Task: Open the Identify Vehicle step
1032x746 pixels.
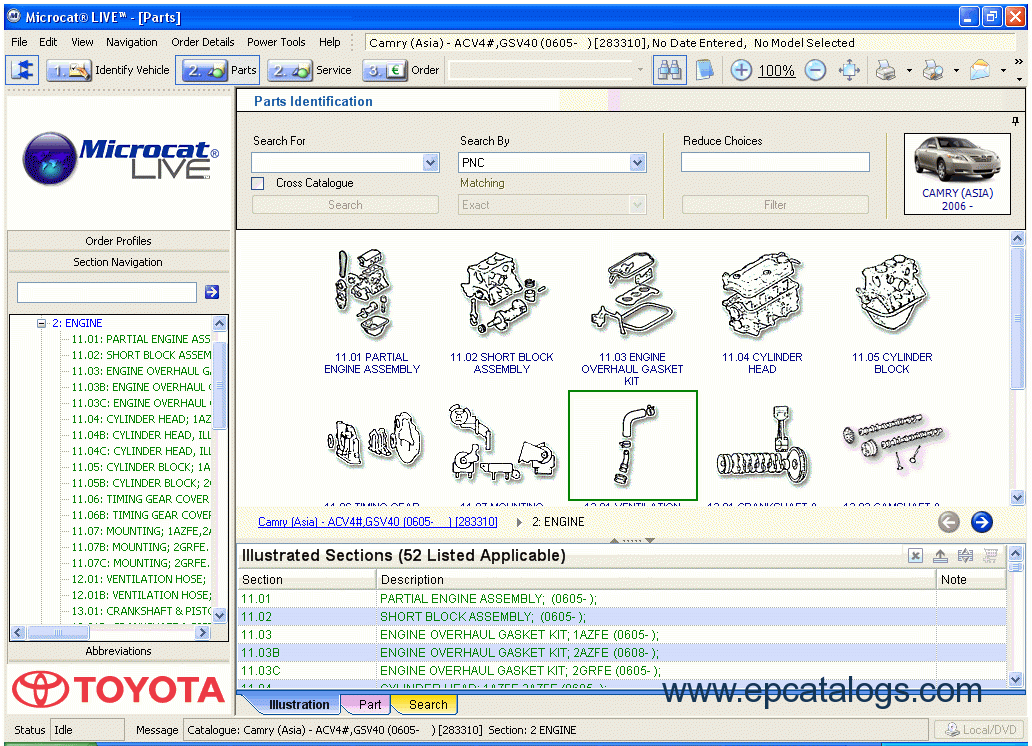Action: pyautogui.click(x=109, y=70)
